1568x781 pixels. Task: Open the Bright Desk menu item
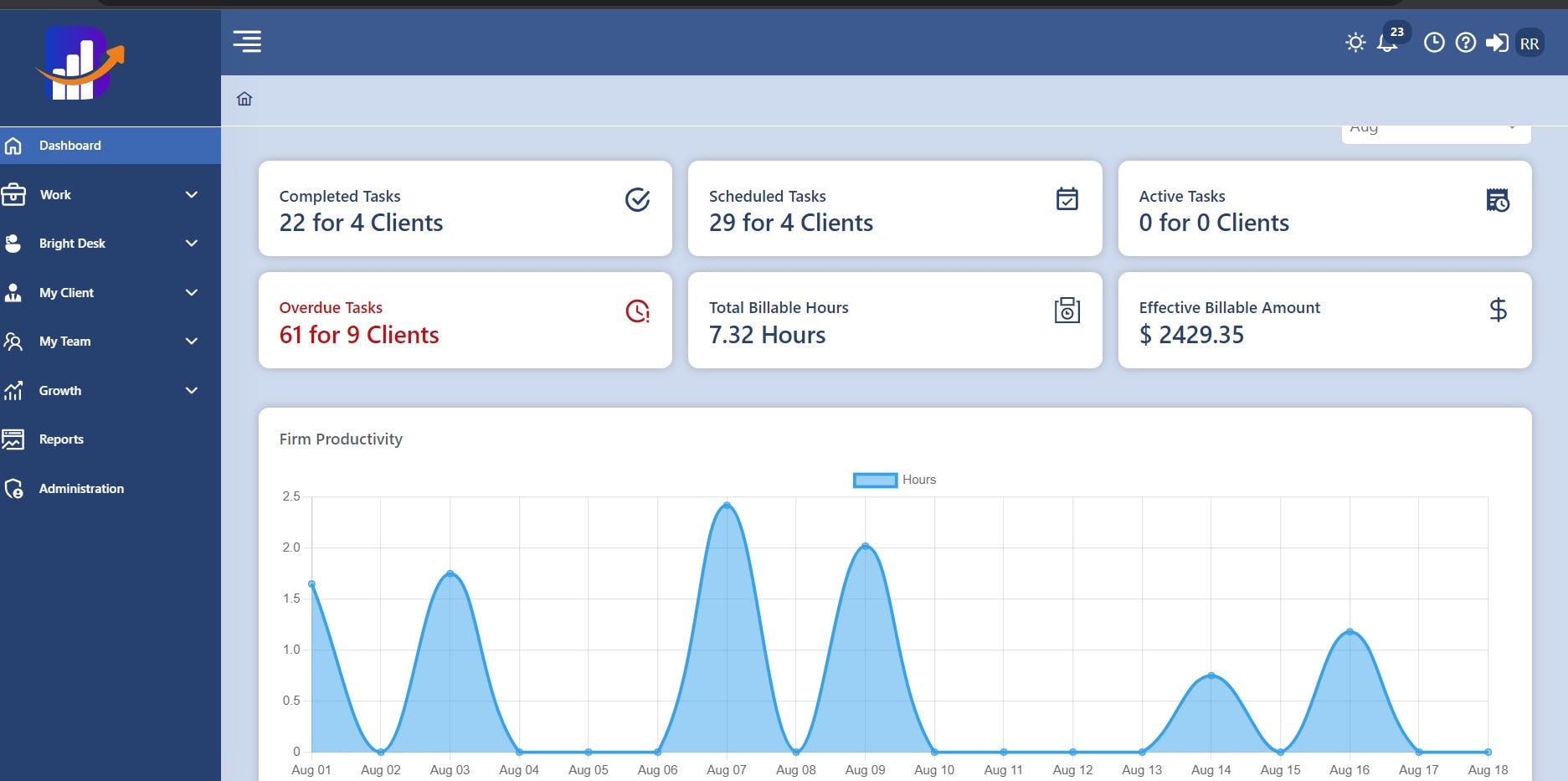click(72, 243)
